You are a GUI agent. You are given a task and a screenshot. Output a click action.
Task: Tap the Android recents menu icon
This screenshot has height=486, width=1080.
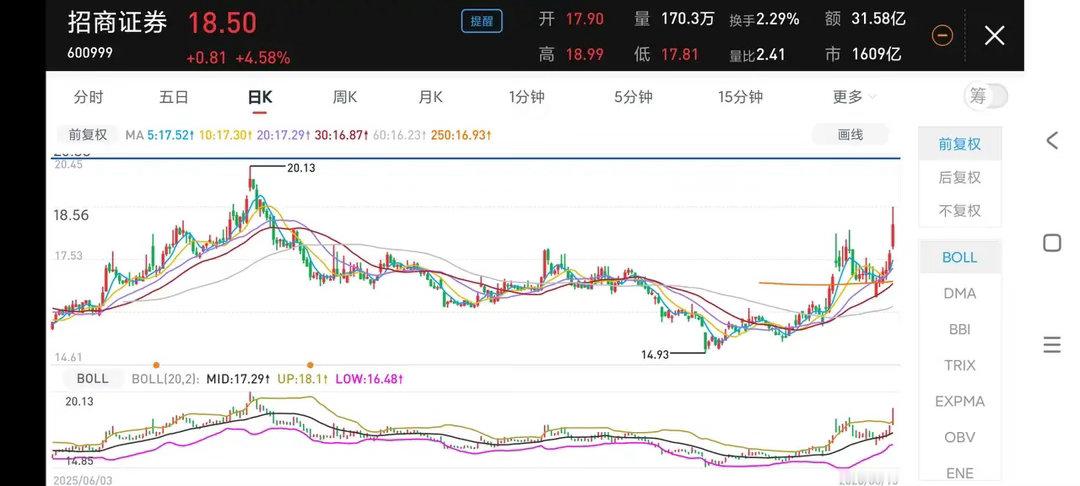tap(1052, 345)
